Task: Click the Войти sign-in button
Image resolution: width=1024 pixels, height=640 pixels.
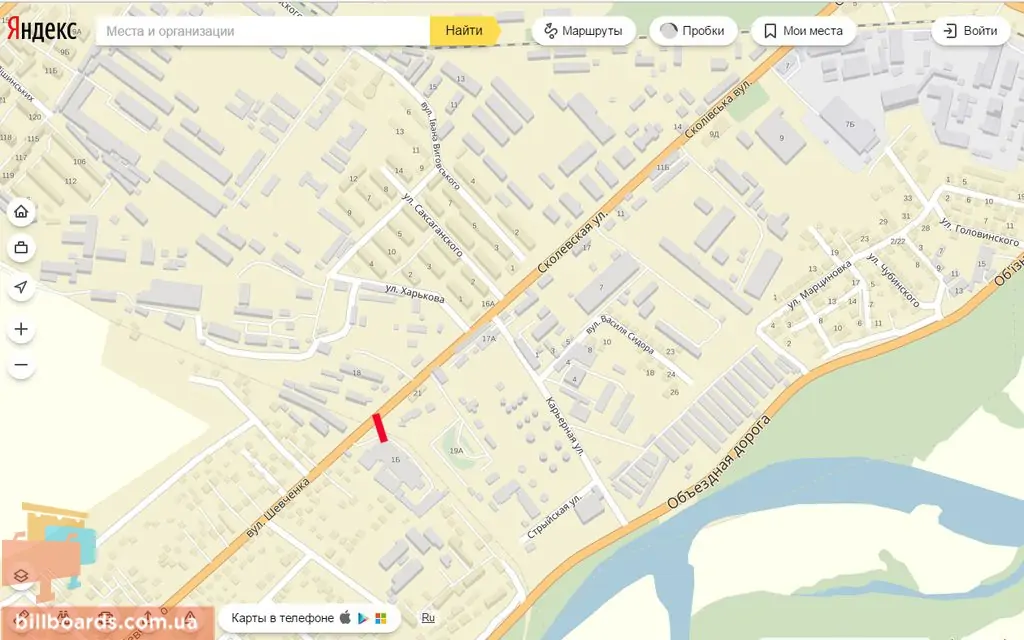Action: pyautogui.click(x=970, y=31)
